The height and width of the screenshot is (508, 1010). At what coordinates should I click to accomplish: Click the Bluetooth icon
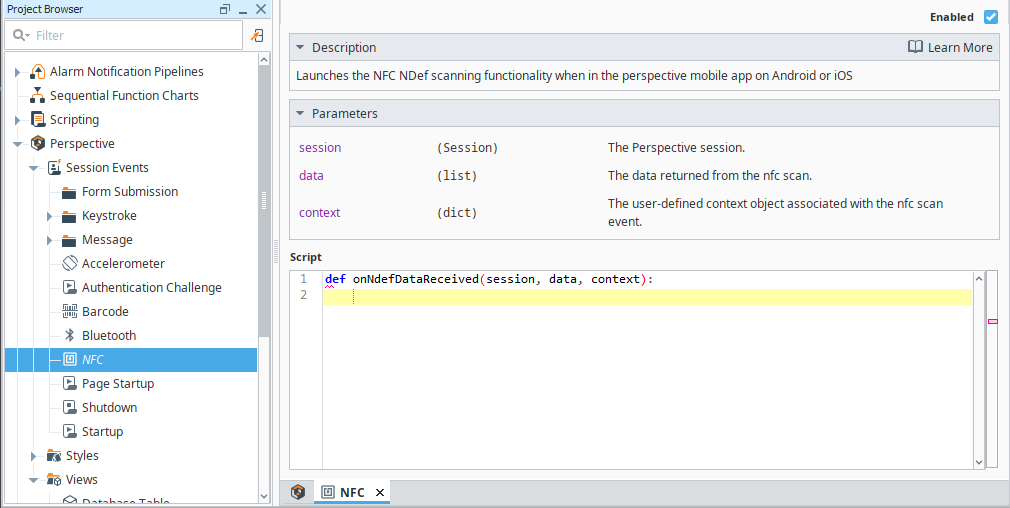click(70, 335)
